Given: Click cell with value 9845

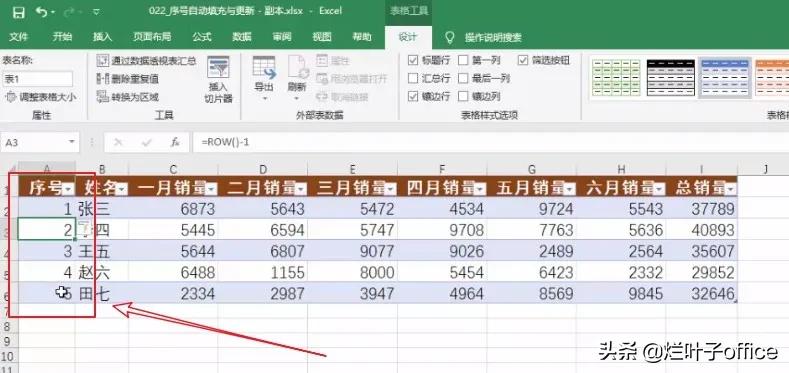Looking at the screenshot, I should point(621,293).
